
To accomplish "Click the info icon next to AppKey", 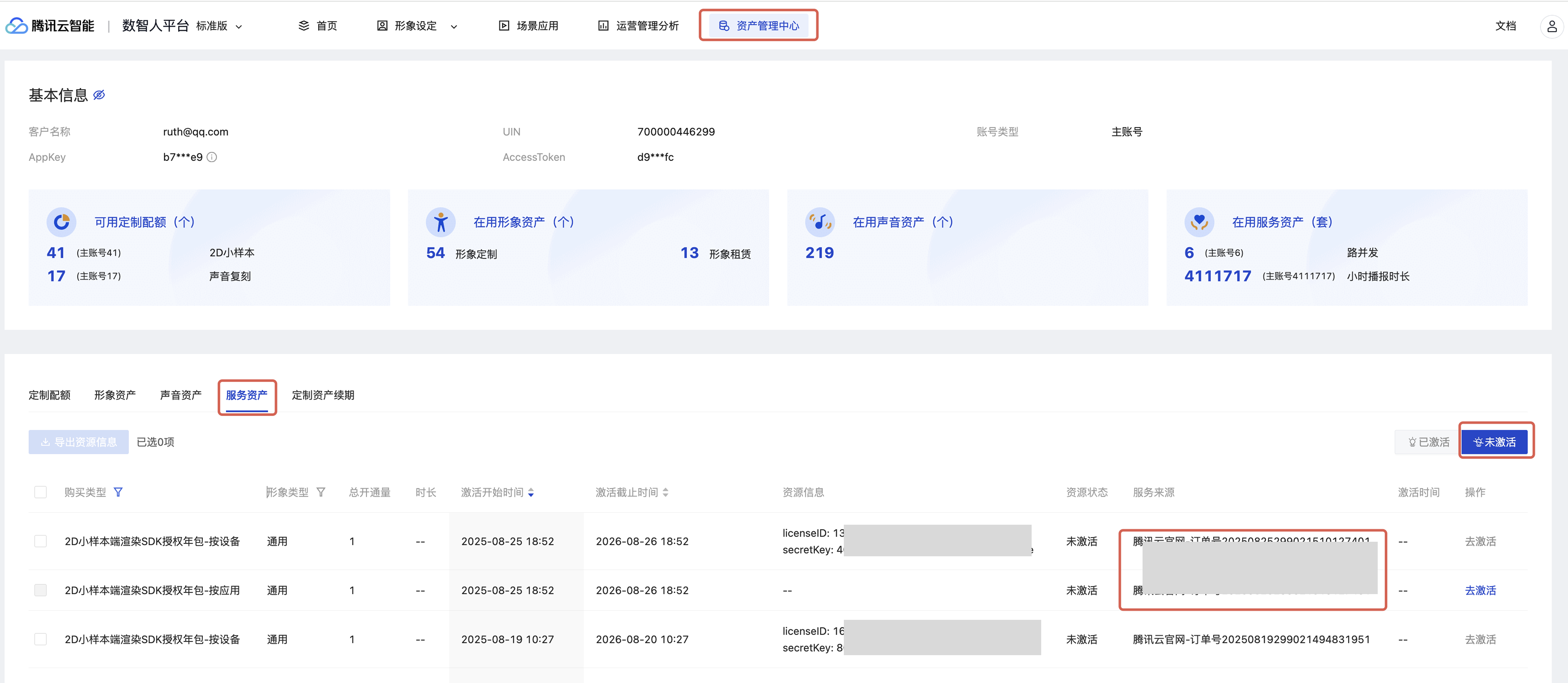I will tap(212, 157).
